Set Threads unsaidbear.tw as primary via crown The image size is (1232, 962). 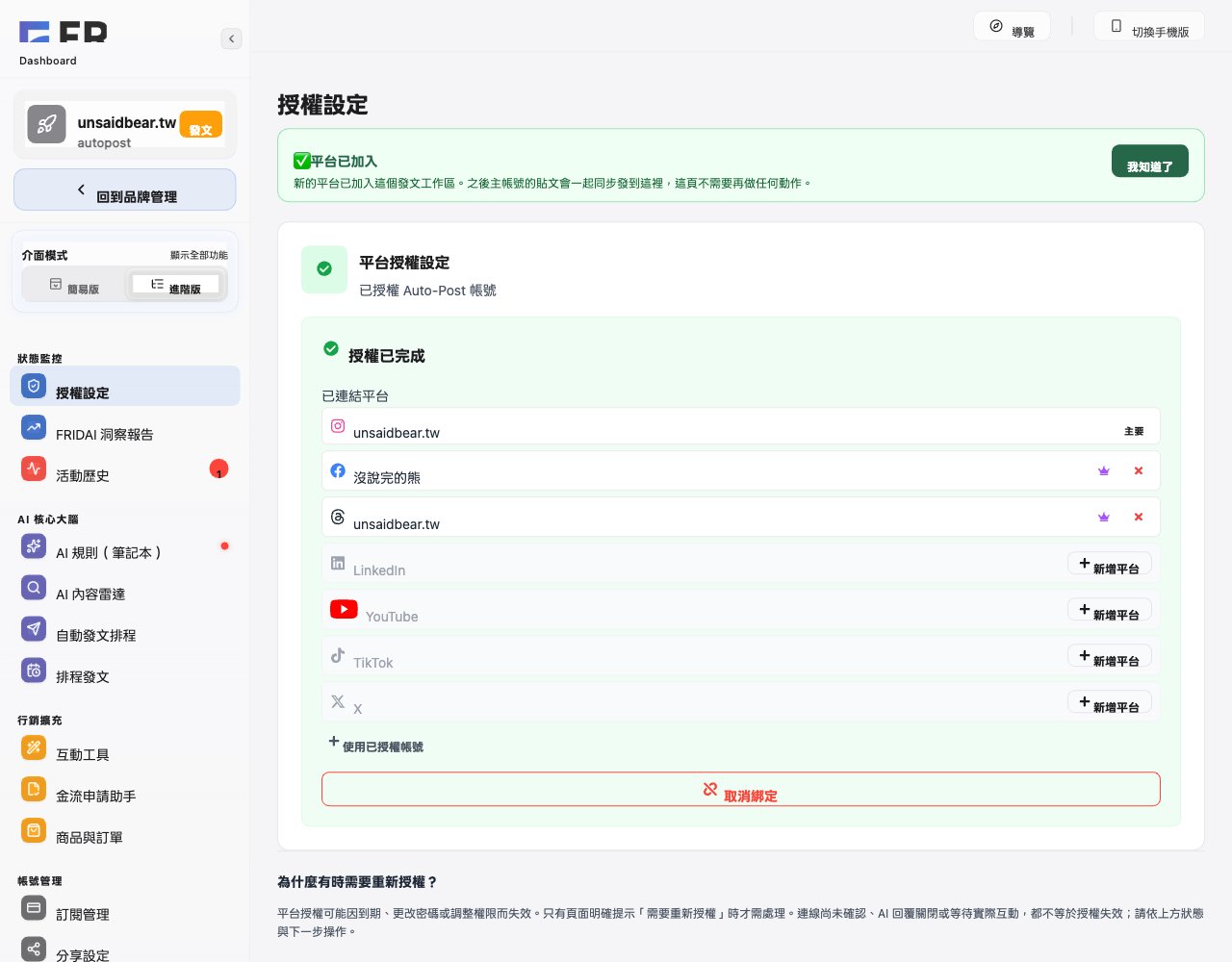pyautogui.click(x=1104, y=517)
